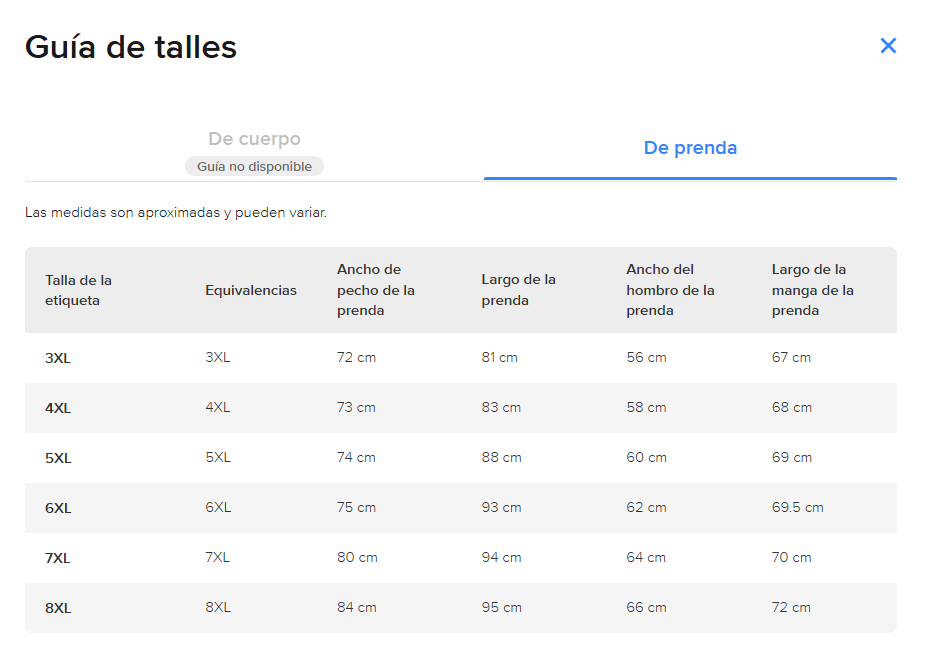Select the 7XL size row label
Screen dimensions: 947x647
coord(57,558)
